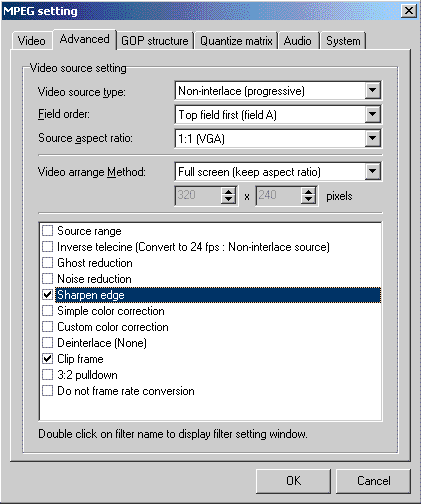Open the System tab
421x504 pixels.
[343, 41]
